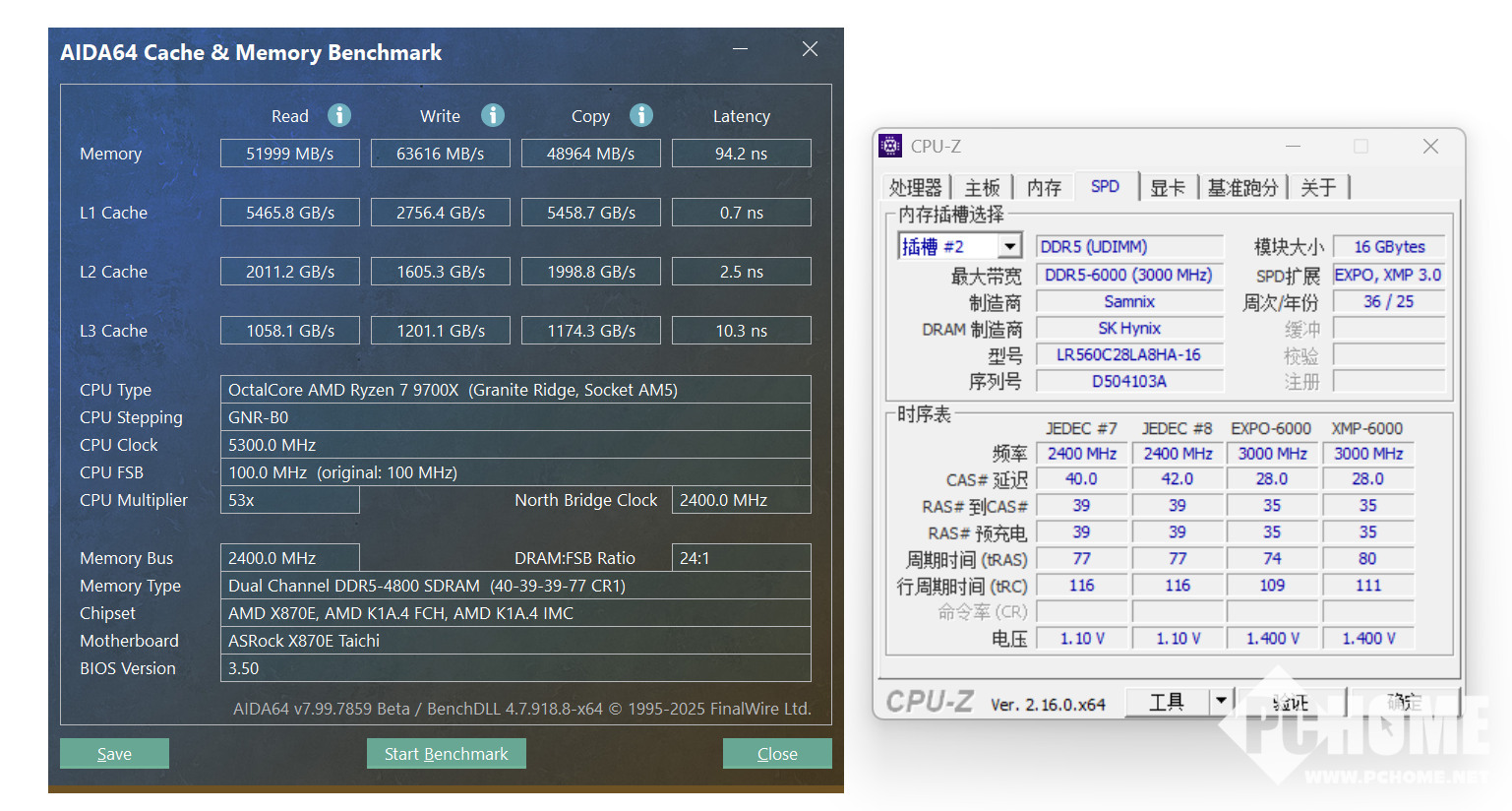Image resolution: width=1512 pixels, height=811 pixels.
Task: Click the CPU-Z app icon in title bar
Action: 890,146
